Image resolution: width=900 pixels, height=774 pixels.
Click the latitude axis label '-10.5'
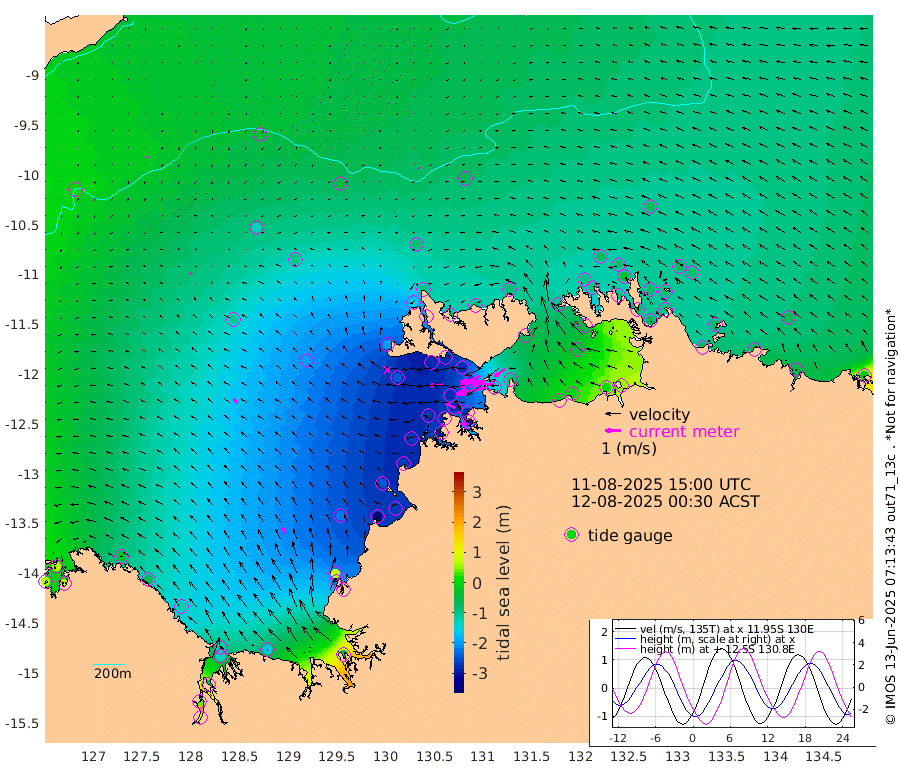(22, 225)
